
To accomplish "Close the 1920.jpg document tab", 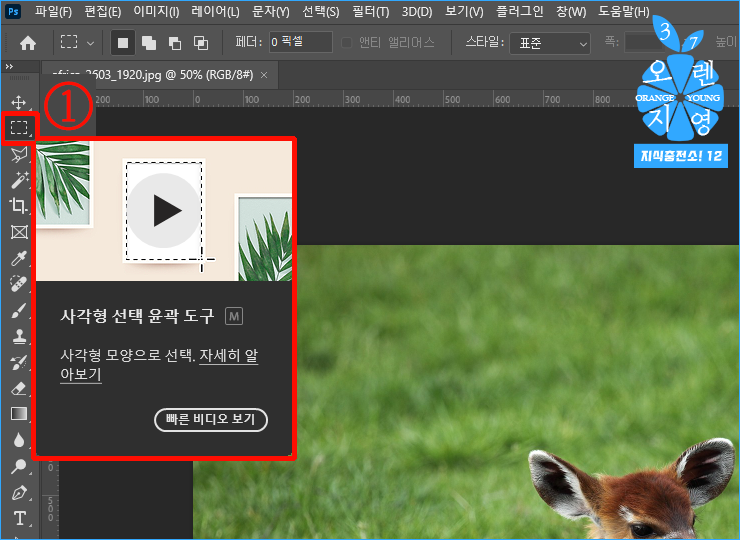I will pyautogui.click(x=264, y=75).
